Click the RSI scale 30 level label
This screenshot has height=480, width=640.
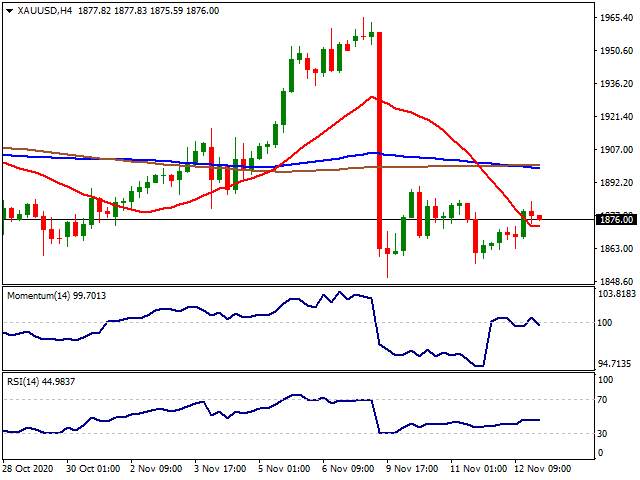point(602,433)
